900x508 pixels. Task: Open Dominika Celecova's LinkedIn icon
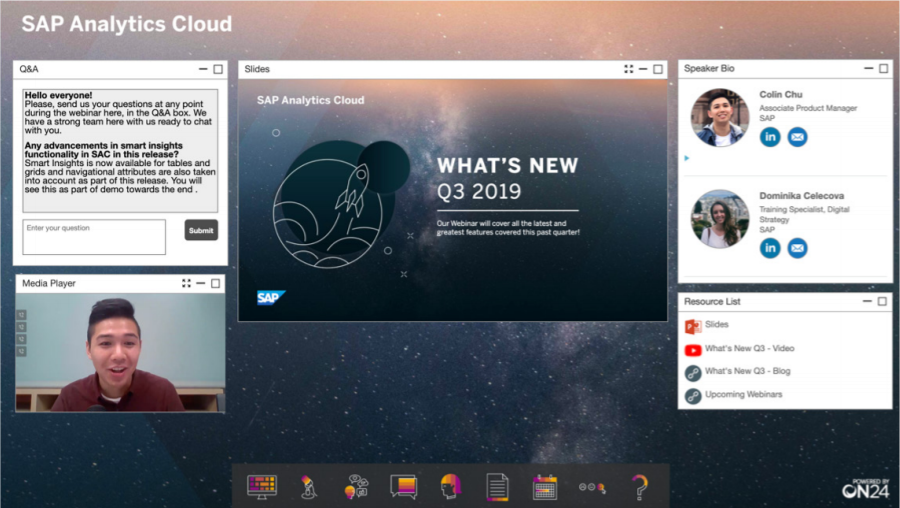click(x=770, y=248)
